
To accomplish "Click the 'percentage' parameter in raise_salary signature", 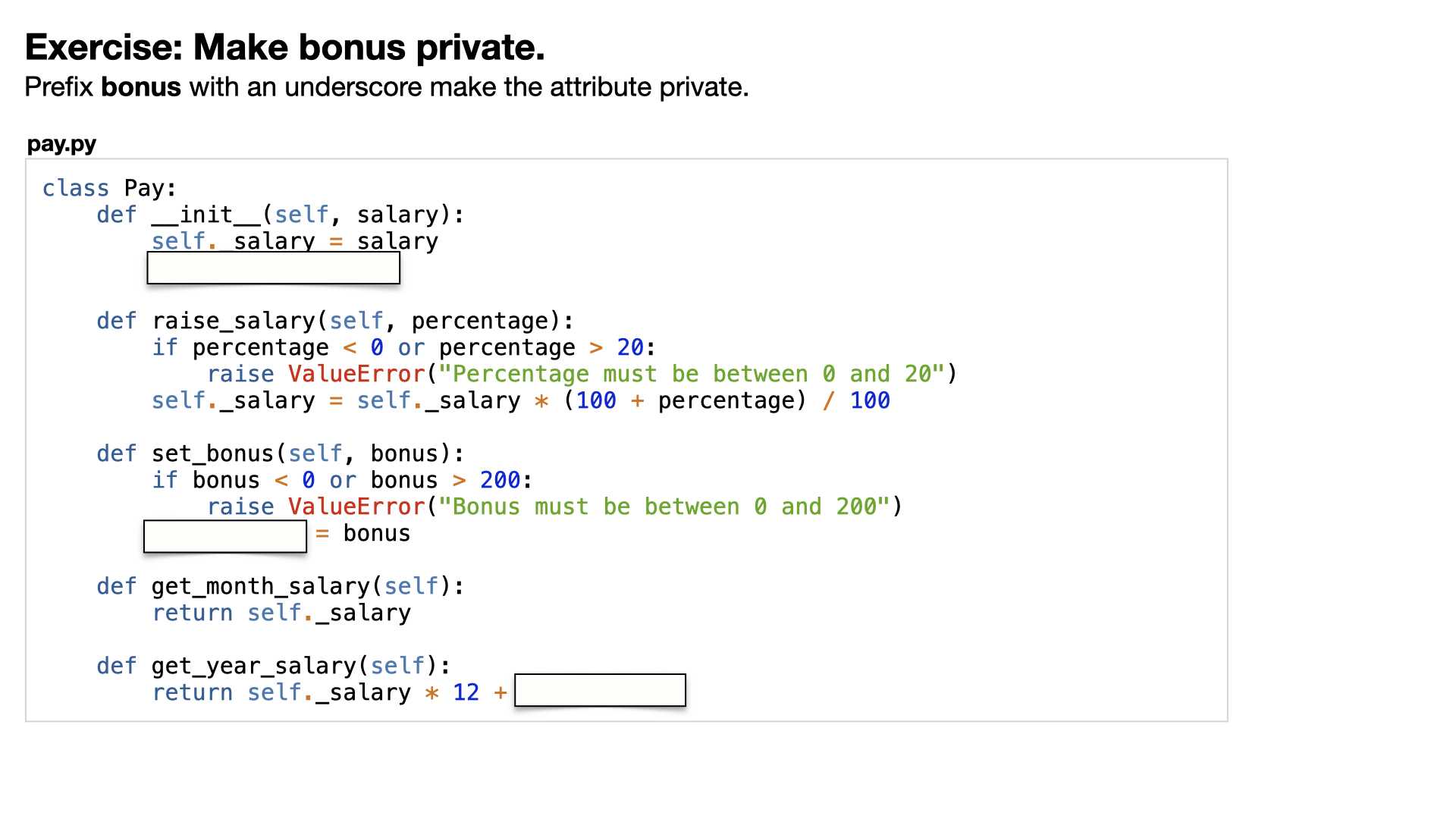I will point(479,321).
